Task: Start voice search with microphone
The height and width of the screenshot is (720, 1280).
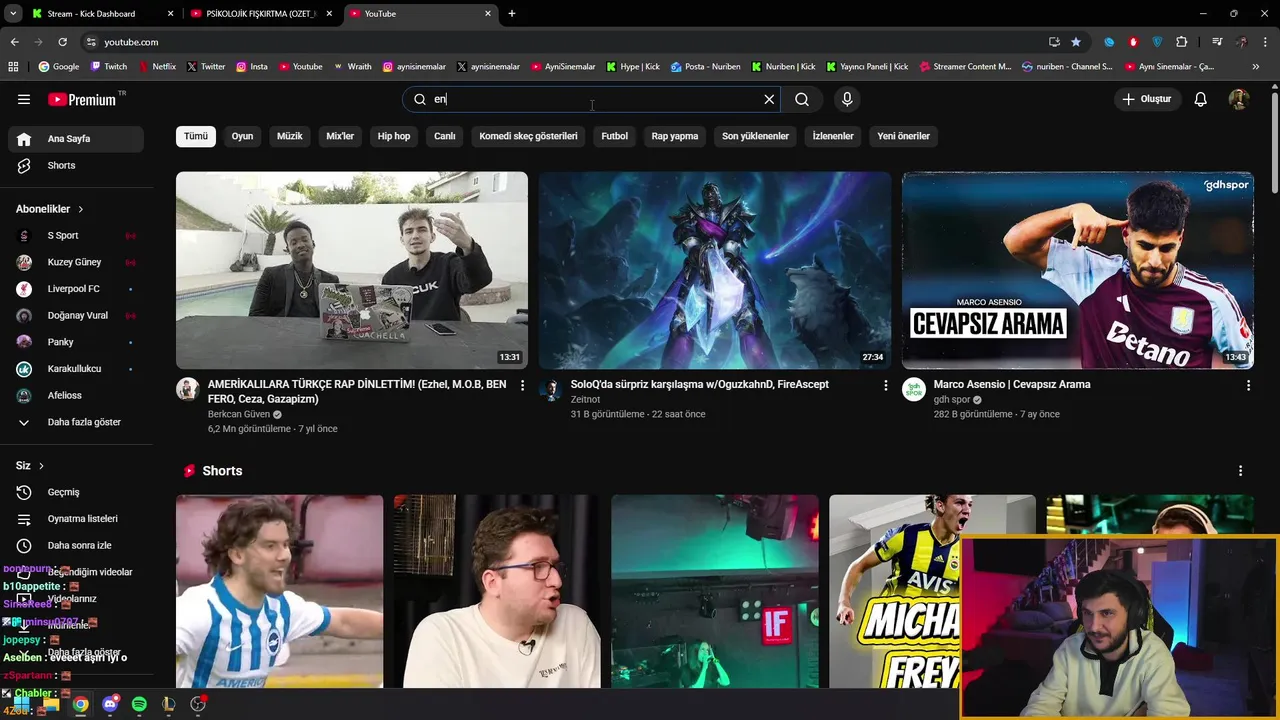Action: pos(847,99)
